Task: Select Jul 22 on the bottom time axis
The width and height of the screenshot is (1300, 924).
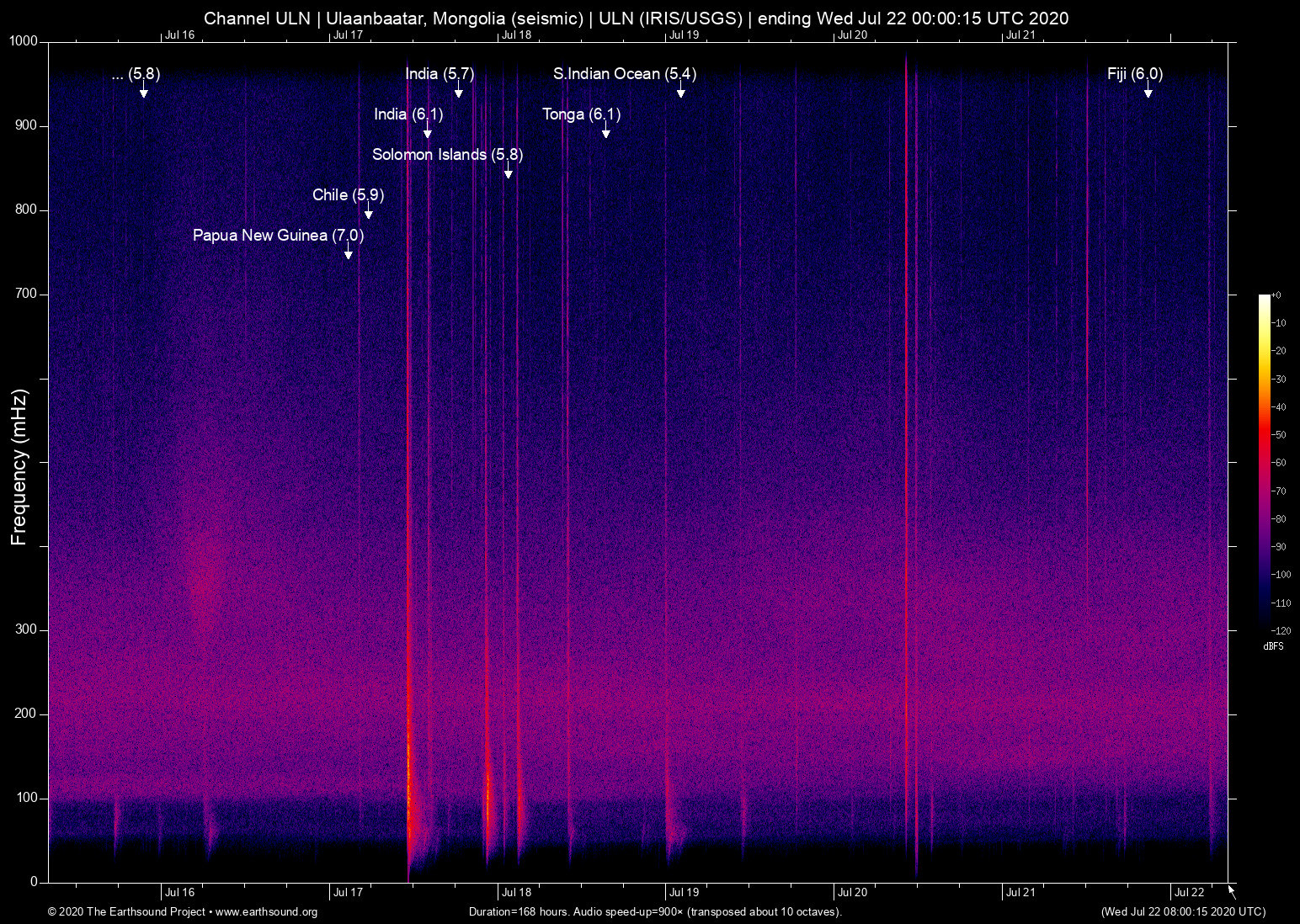Action: pos(1189,892)
